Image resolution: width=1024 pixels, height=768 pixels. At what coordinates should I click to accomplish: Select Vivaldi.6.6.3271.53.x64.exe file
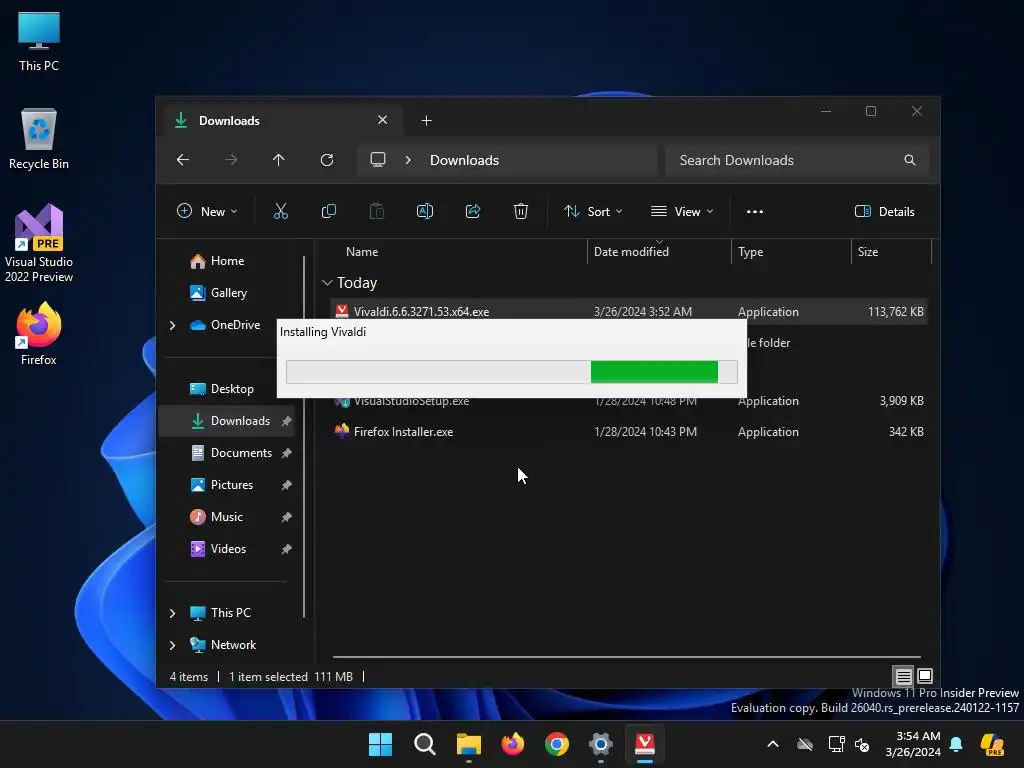click(x=628, y=312)
